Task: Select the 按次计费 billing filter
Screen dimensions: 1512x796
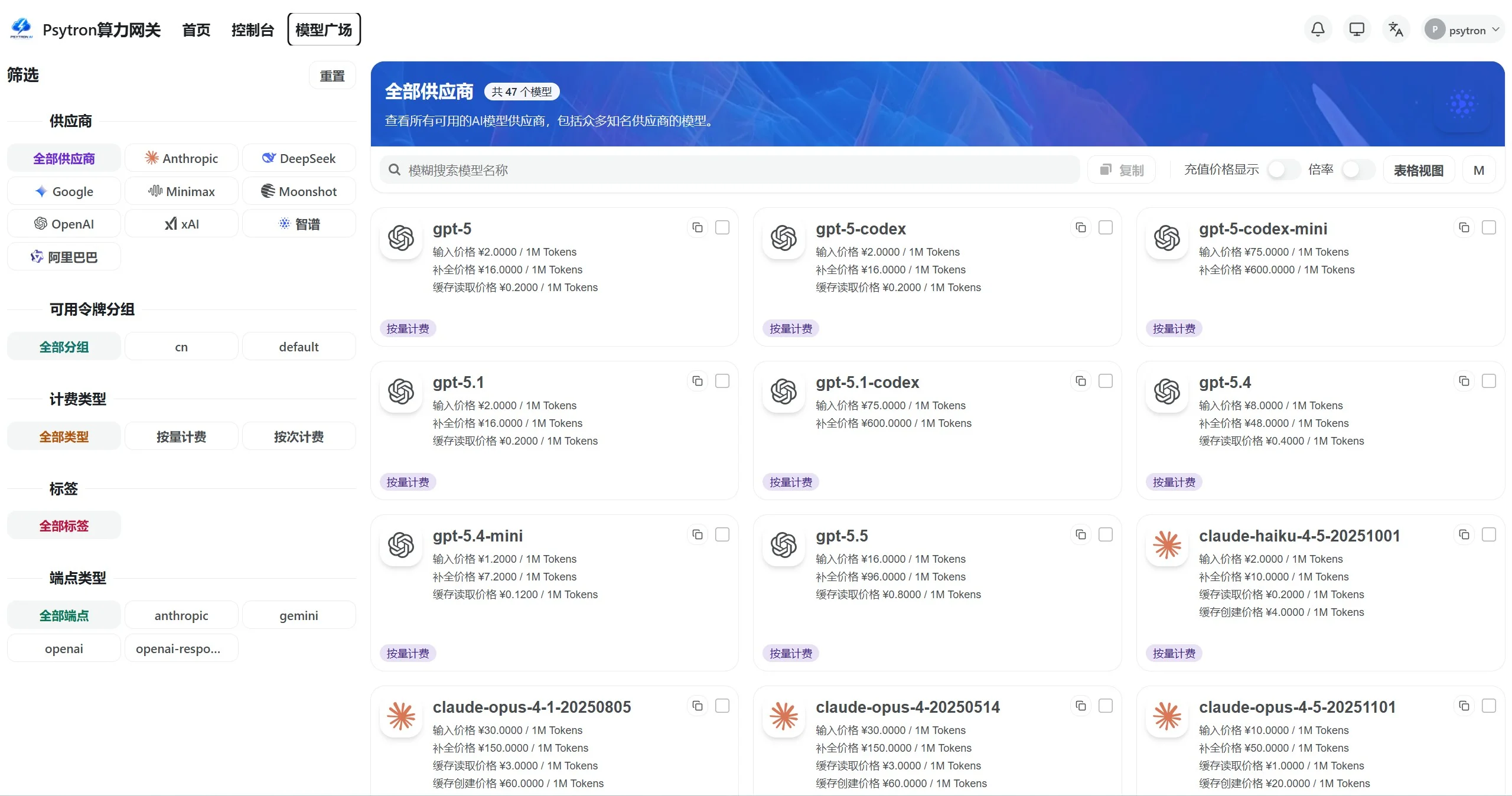Action: tap(299, 436)
